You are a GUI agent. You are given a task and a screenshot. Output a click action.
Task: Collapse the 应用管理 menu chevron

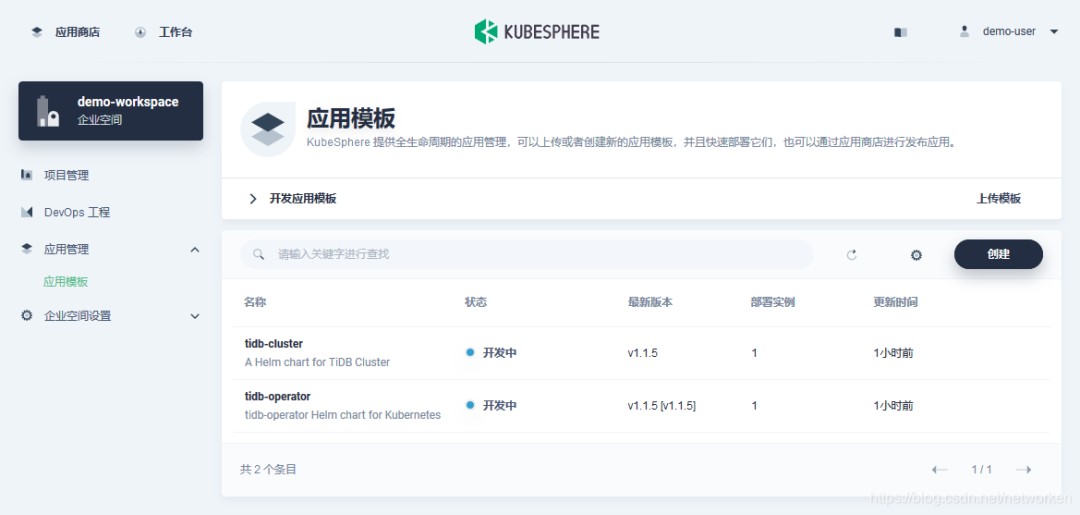tap(195, 249)
